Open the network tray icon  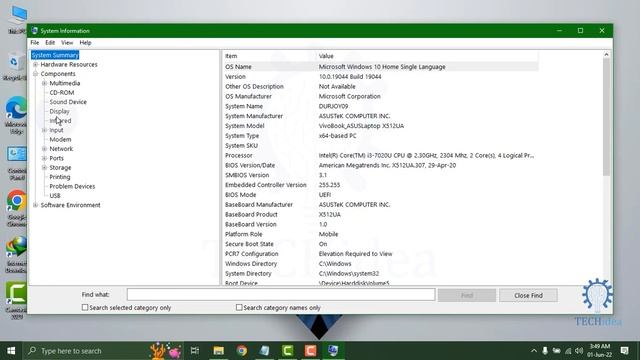568,351
